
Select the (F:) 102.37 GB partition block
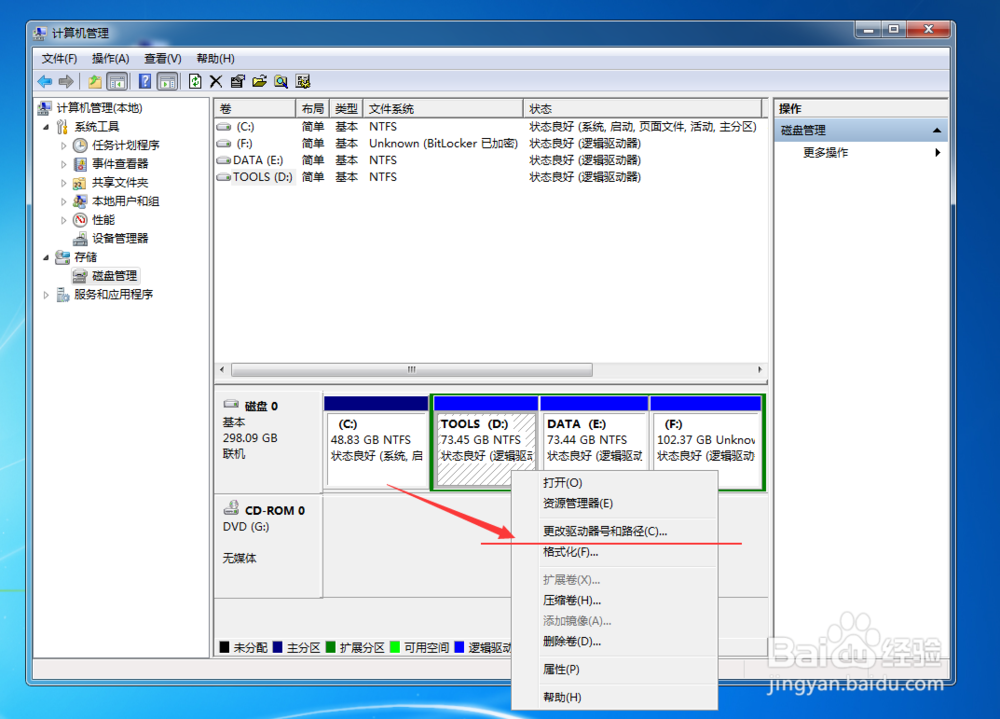pyautogui.click(x=706, y=443)
